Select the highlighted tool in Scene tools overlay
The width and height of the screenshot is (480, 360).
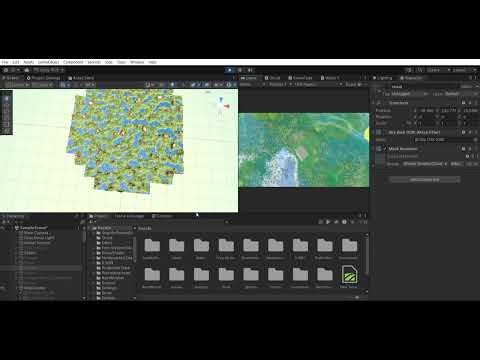pos(7,98)
